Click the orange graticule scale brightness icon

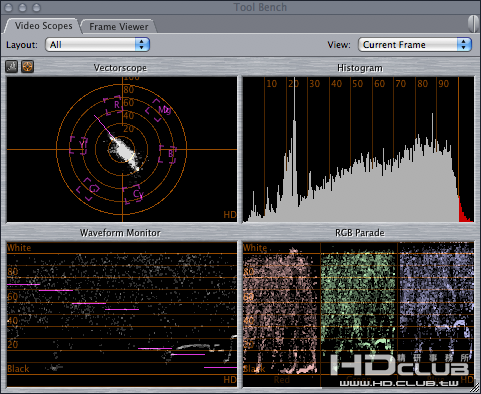[x=27, y=67]
